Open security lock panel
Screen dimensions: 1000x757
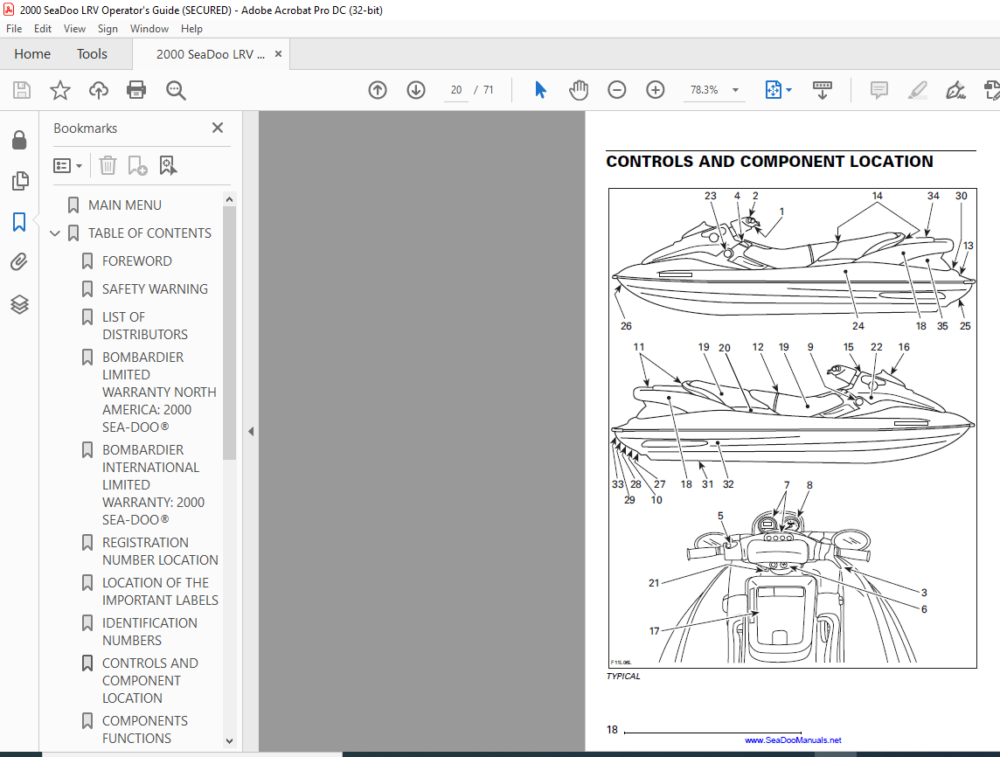pyautogui.click(x=19, y=140)
